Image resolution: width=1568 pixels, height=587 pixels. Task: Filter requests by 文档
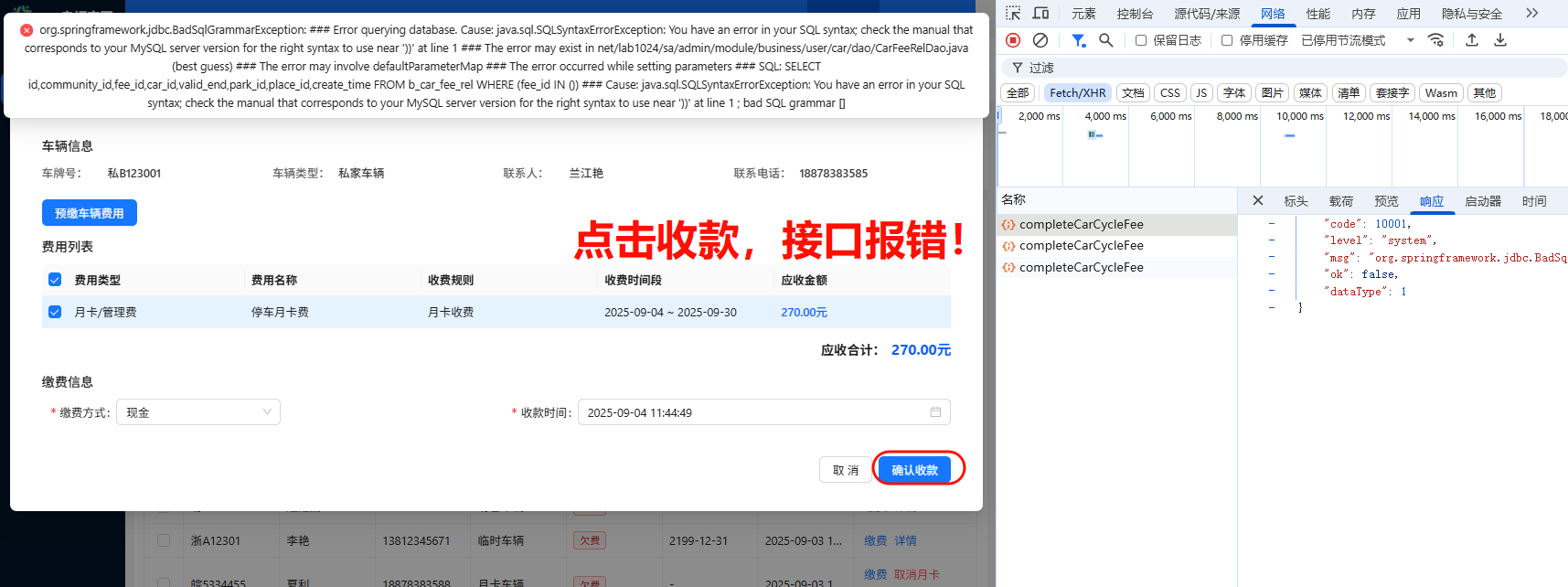click(x=1133, y=93)
